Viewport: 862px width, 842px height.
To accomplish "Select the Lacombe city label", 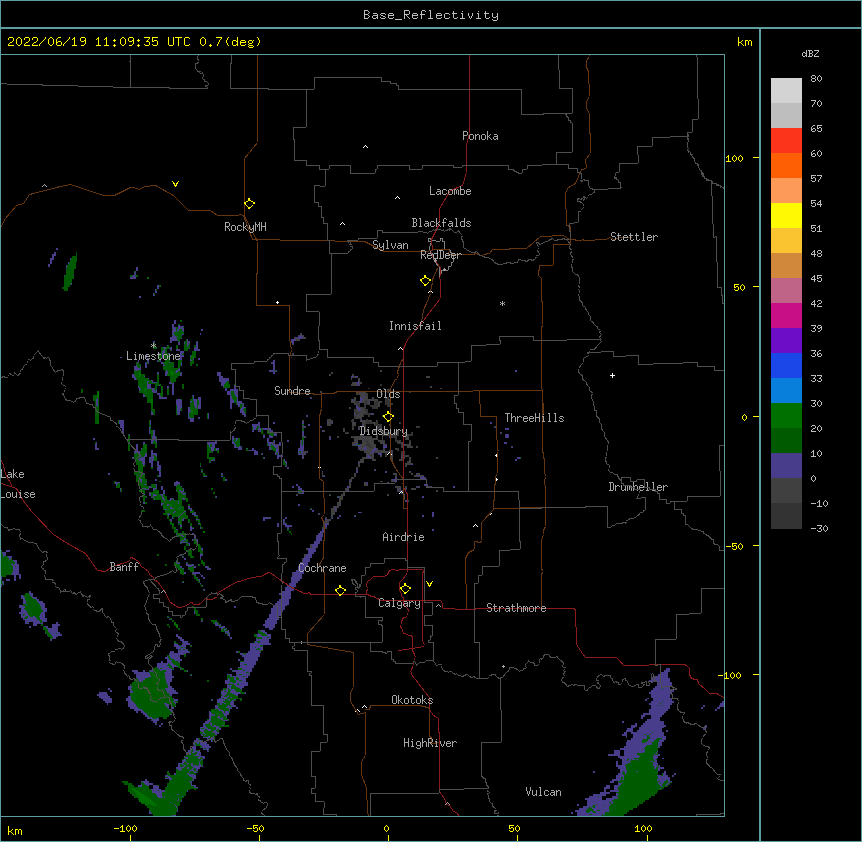I will point(450,191).
